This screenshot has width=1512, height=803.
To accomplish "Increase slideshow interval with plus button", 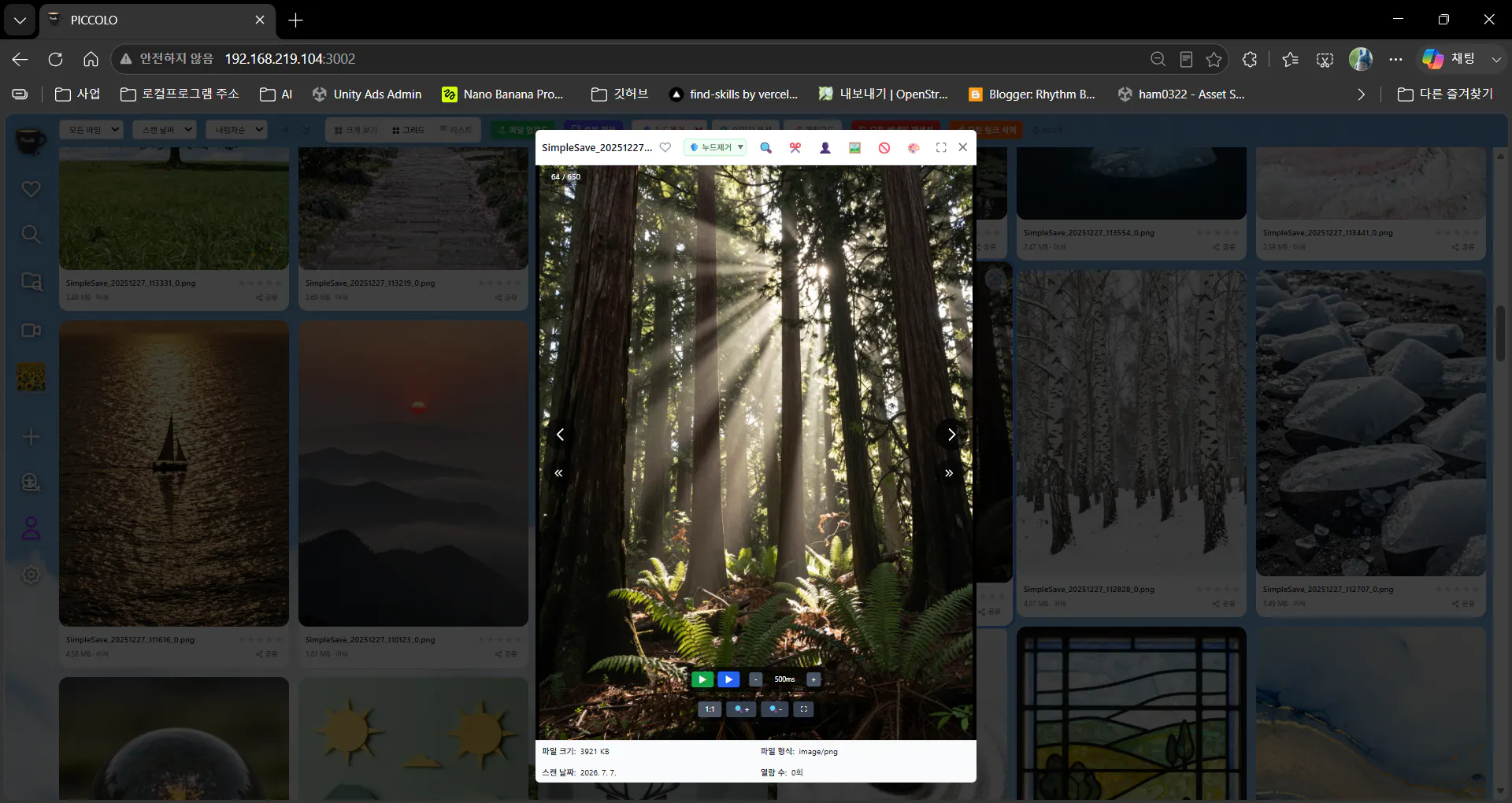I will click(x=813, y=679).
